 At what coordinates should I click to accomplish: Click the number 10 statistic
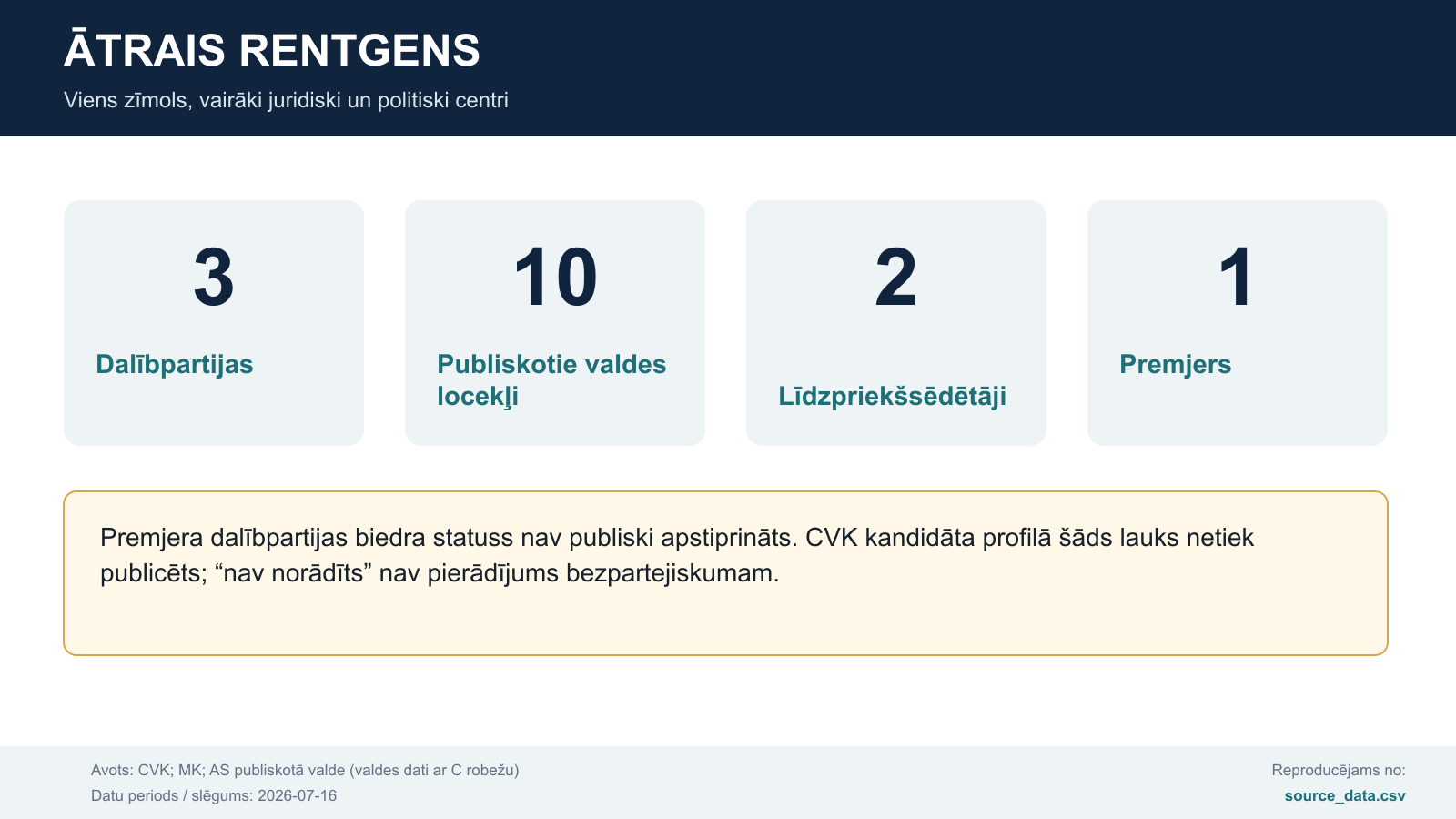click(555, 278)
